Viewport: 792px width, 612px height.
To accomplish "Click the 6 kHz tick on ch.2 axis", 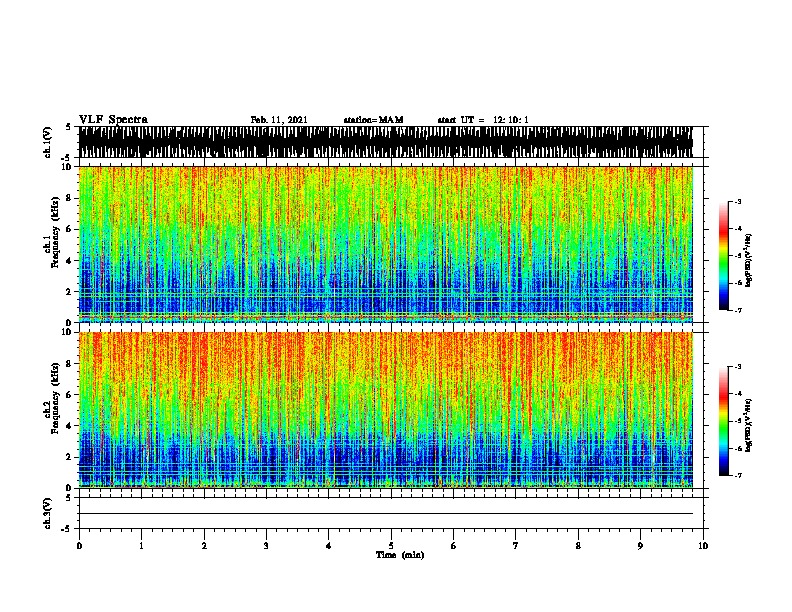I will pos(69,394).
